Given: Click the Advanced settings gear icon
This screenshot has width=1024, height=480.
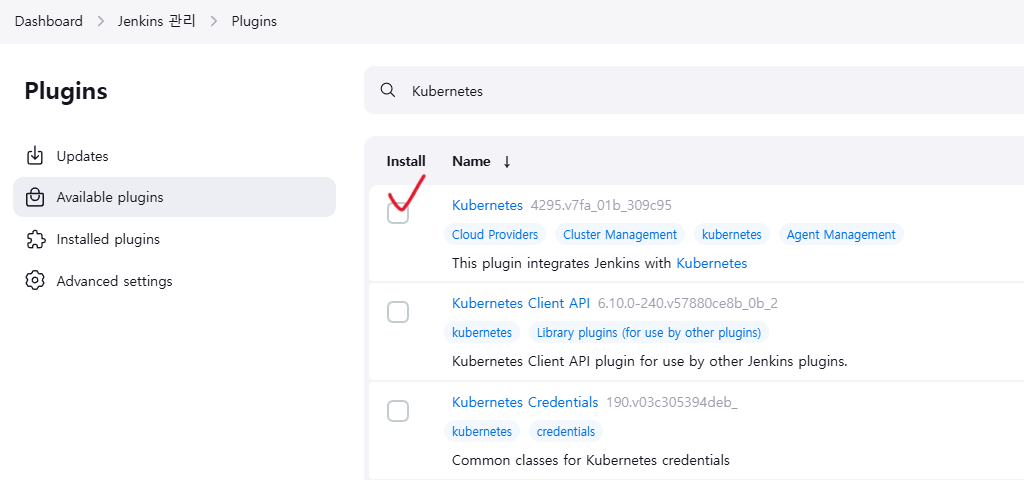Looking at the screenshot, I should point(35,281).
